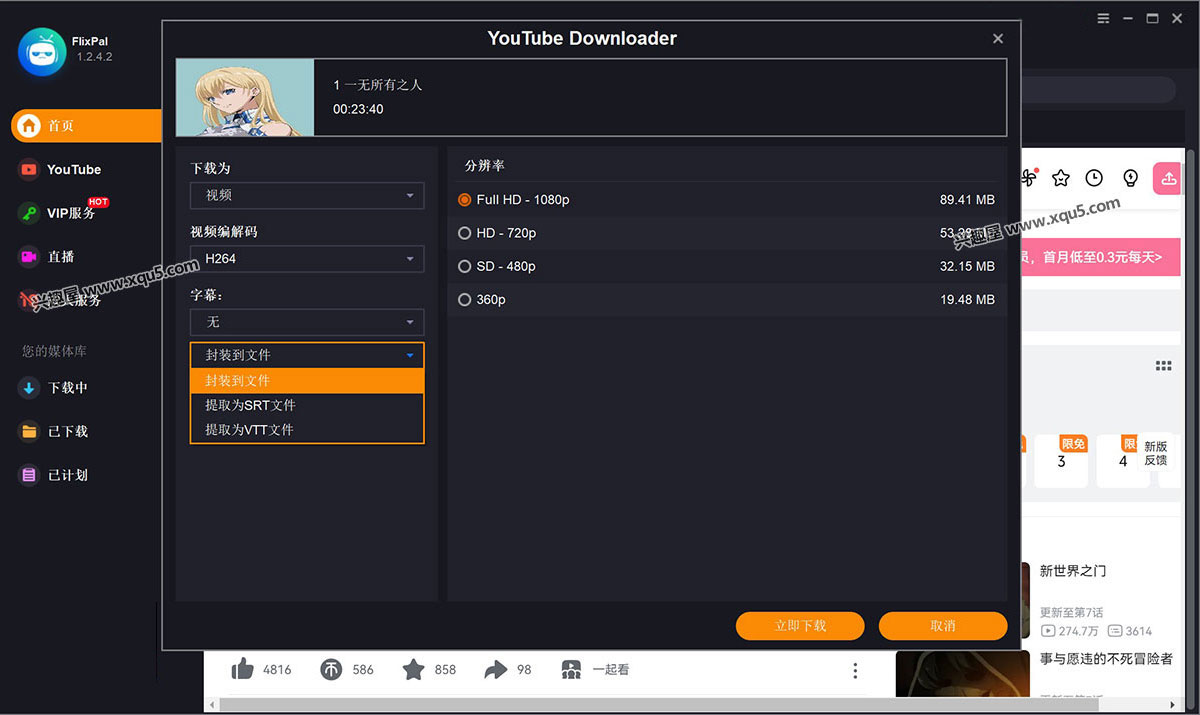The width and height of the screenshot is (1200, 715).
Task: Choose 封装到文件 from the dropdown list
Action: click(x=307, y=381)
